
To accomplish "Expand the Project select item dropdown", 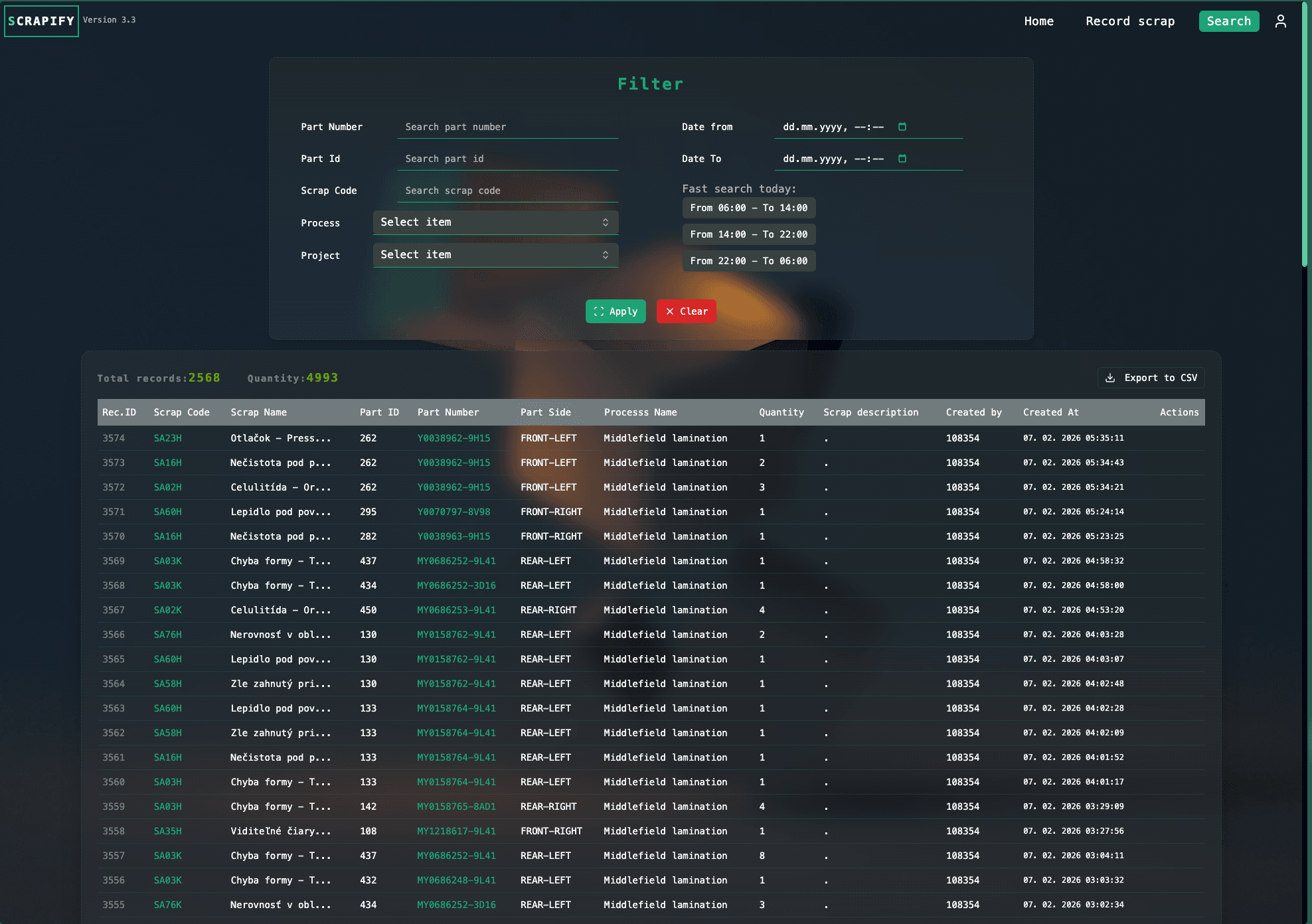I will (x=495, y=255).
